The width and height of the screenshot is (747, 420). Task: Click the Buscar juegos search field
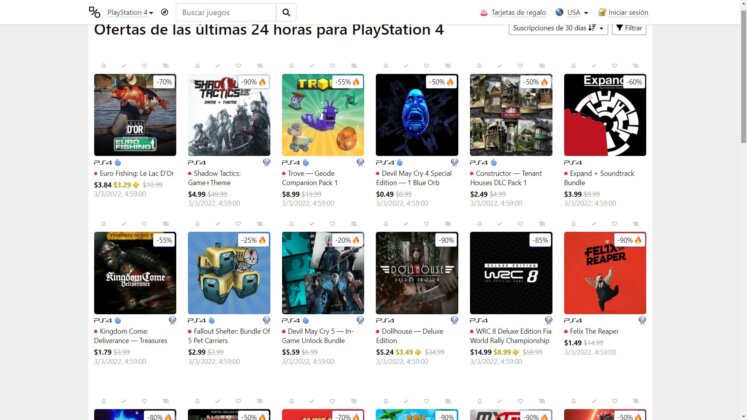(226, 12)
